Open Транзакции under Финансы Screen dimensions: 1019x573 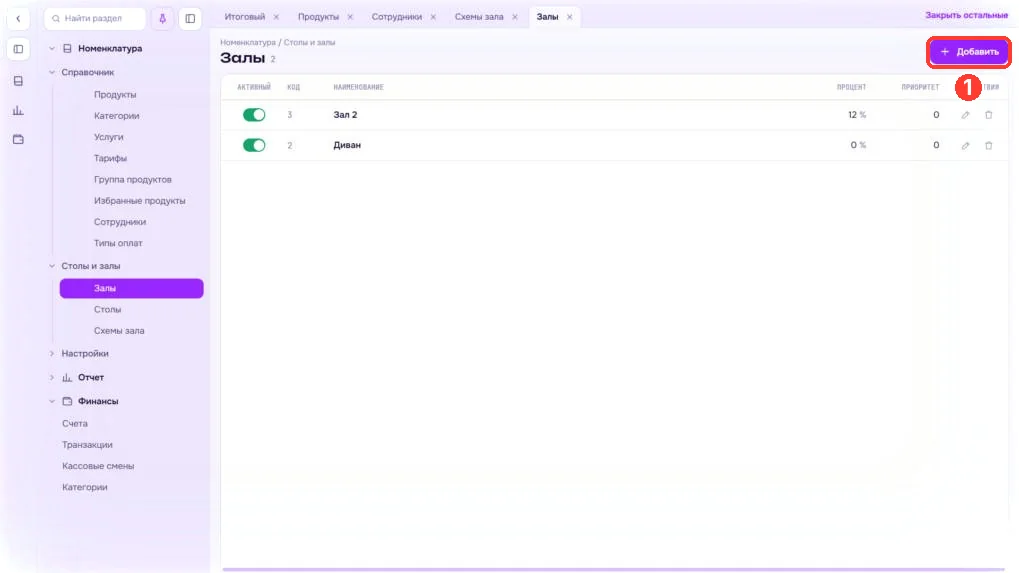click(x=87, y=445)
